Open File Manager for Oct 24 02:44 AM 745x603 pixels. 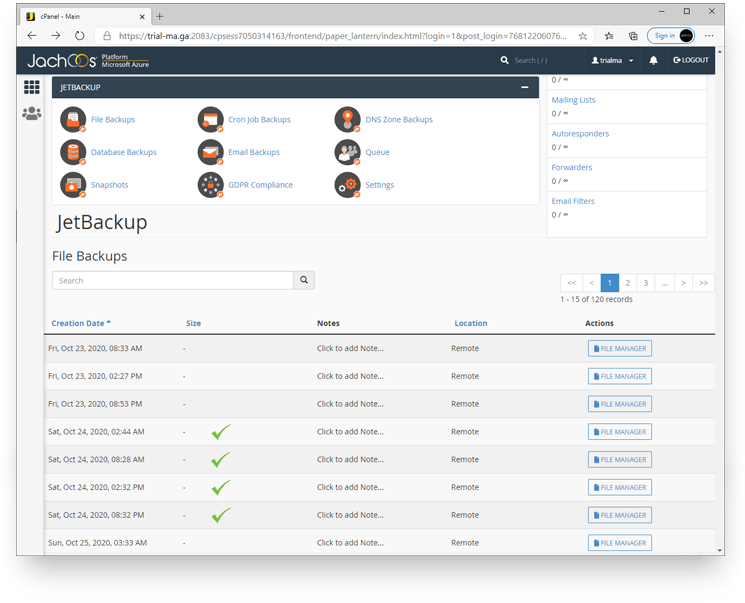(x=620, y=432)
